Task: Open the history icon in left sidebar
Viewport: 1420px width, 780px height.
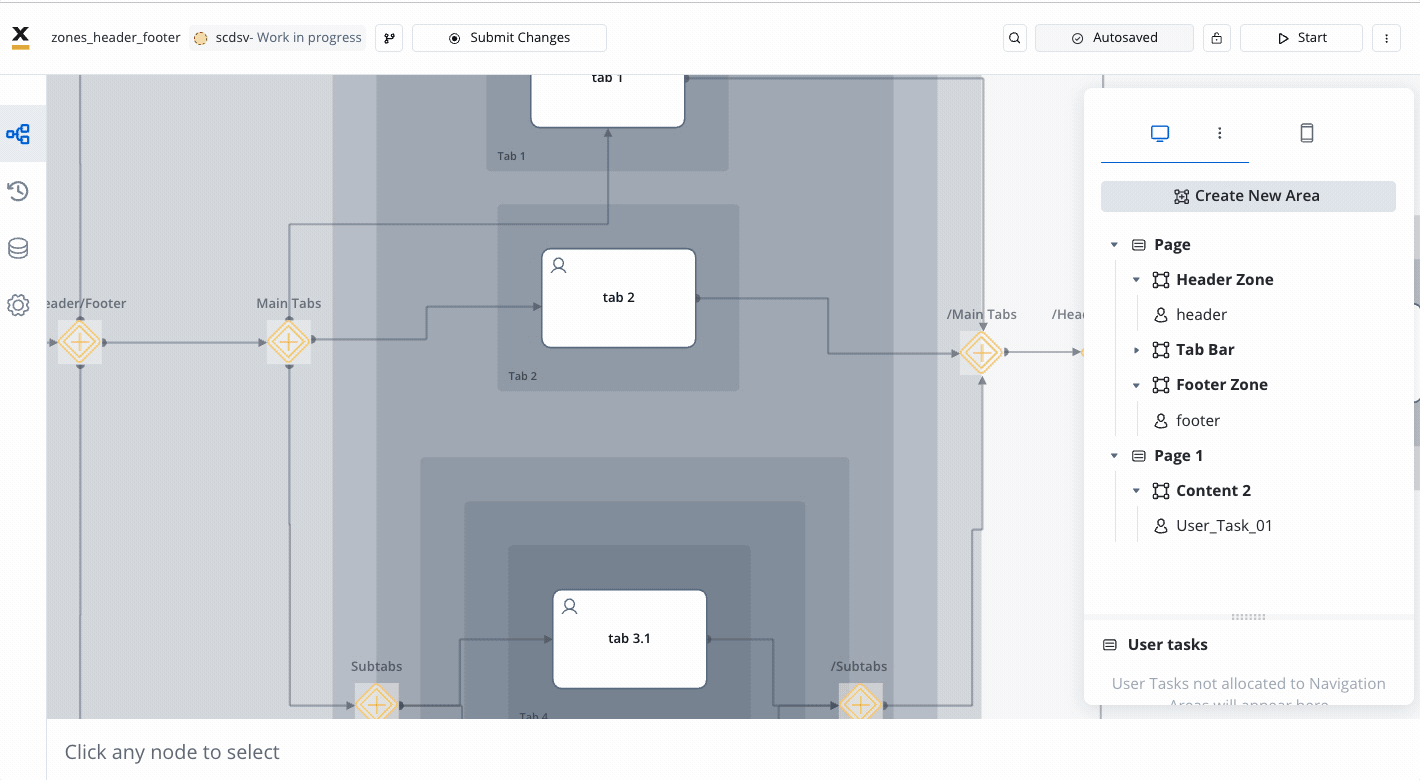Action: coord(18,191)
